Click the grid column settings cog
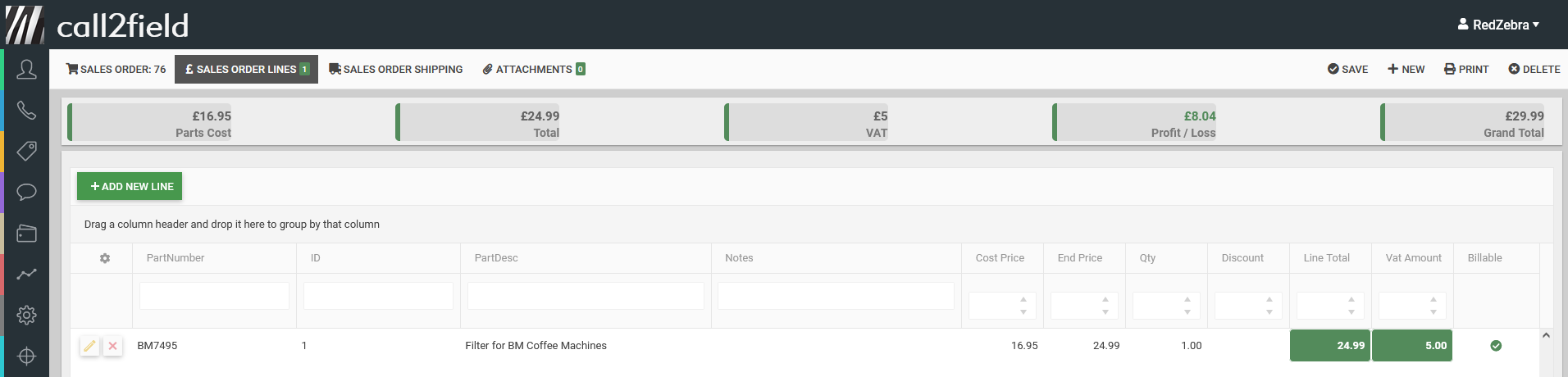The width and height of the screenshot is (1568, 377). coord(105,258)
